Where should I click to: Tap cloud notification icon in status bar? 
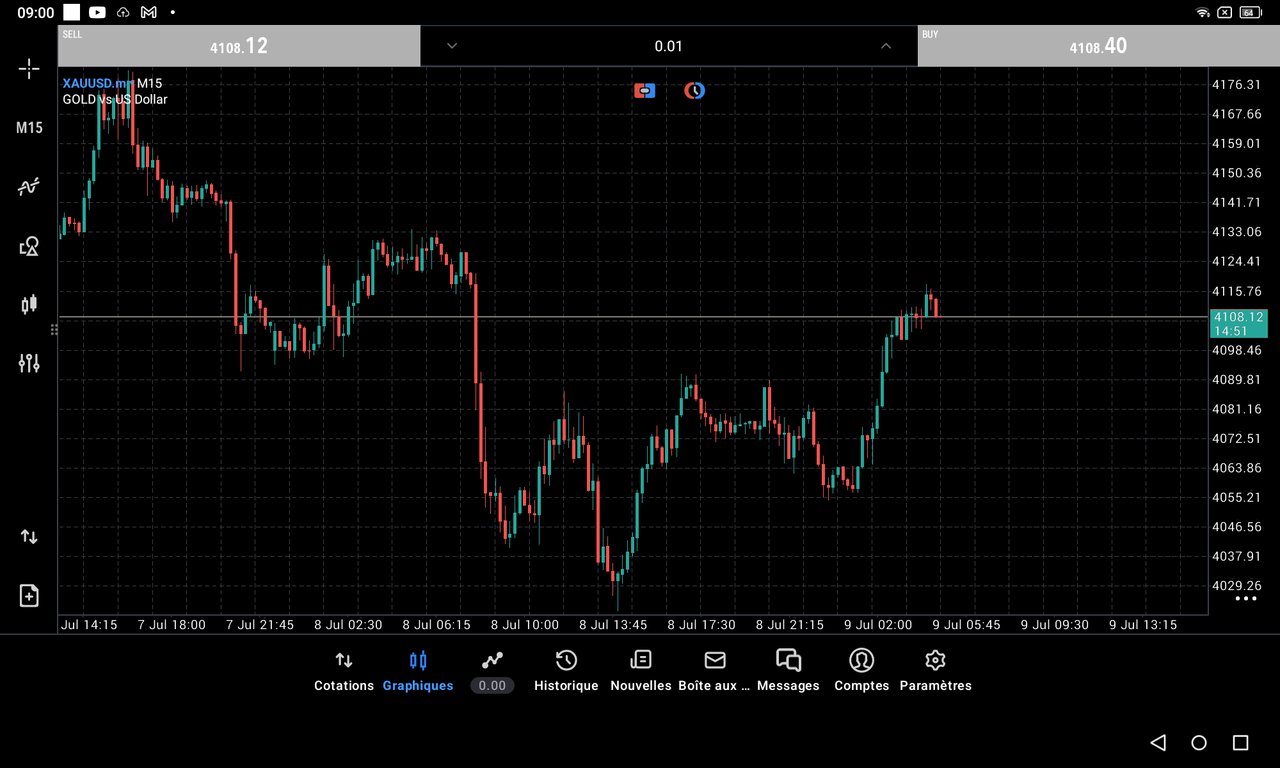pos(123,12)
